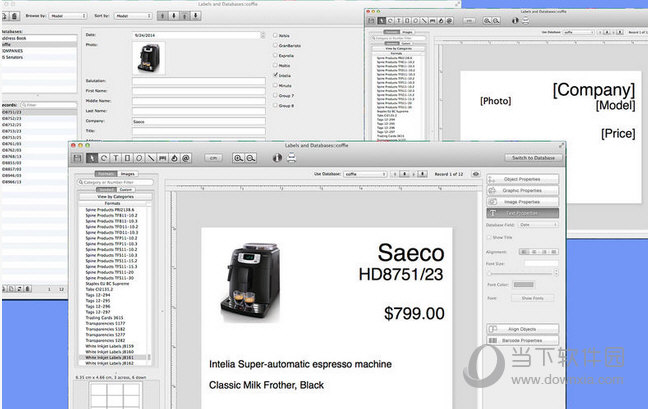Click the Date field stepper arrows
Screen dimensions: 648x409
263,35
